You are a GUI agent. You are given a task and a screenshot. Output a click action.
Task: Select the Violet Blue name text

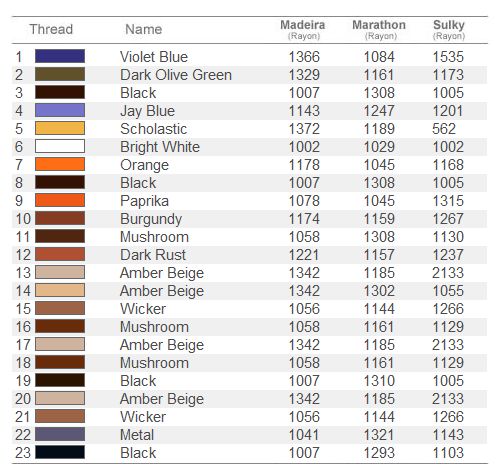pyautogui.click(x=154, y=57)
